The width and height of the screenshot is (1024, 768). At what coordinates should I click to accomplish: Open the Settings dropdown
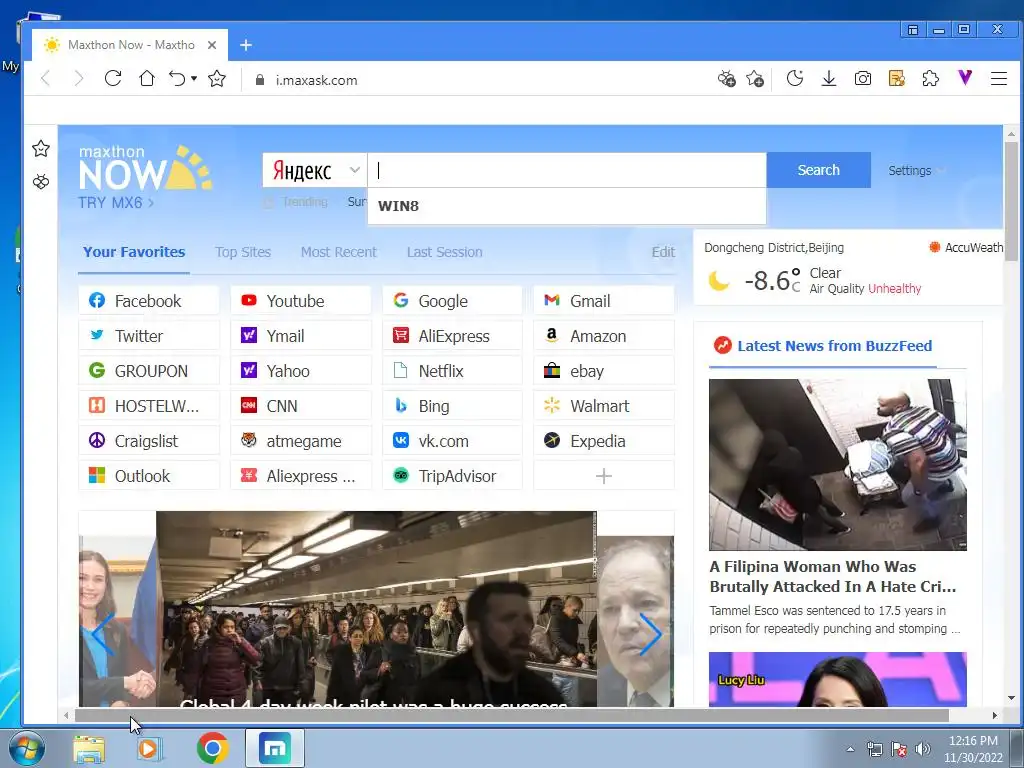click(x=916, y=170)
